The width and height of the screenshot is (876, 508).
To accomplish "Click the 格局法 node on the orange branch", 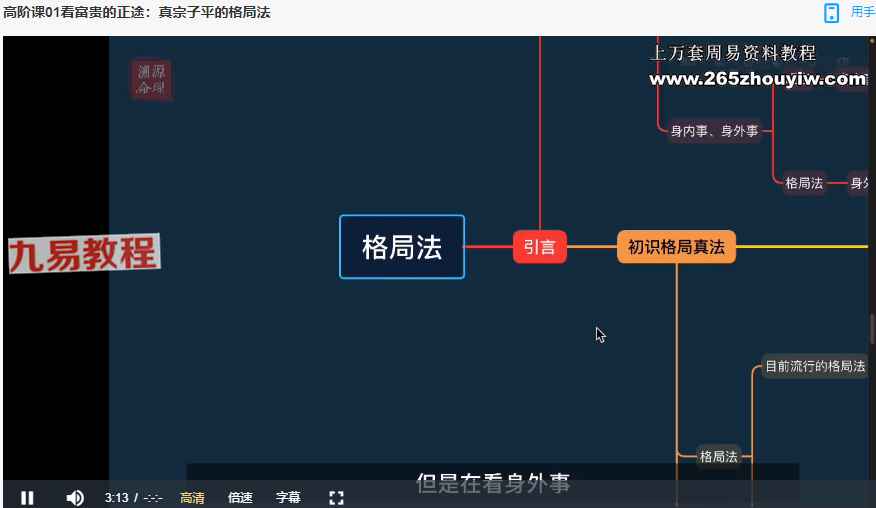I will pos(718,457).
